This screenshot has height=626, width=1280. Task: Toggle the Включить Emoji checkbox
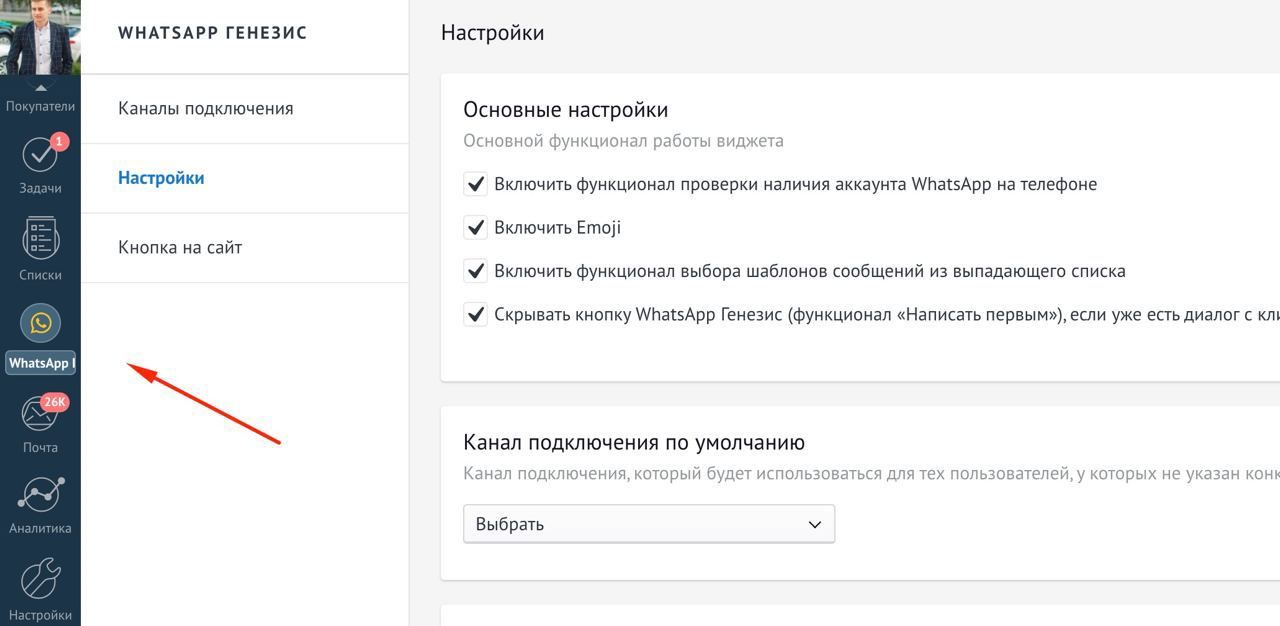point(475,227)
